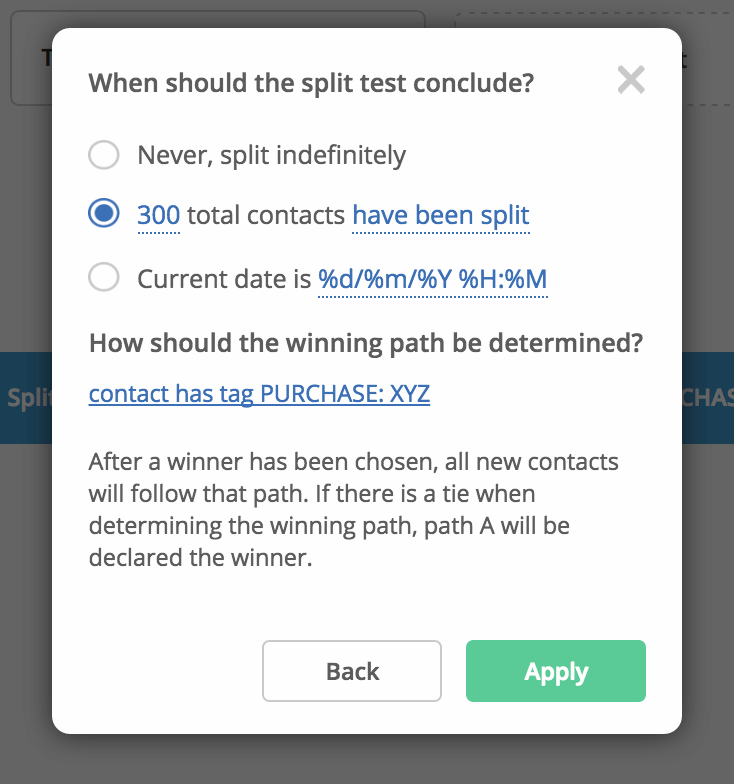Open the %d/%m/%Y %H:%M date picker
The height and width of the screenshot is (784, 734).
pyautogui.click(x=432, y=279)
